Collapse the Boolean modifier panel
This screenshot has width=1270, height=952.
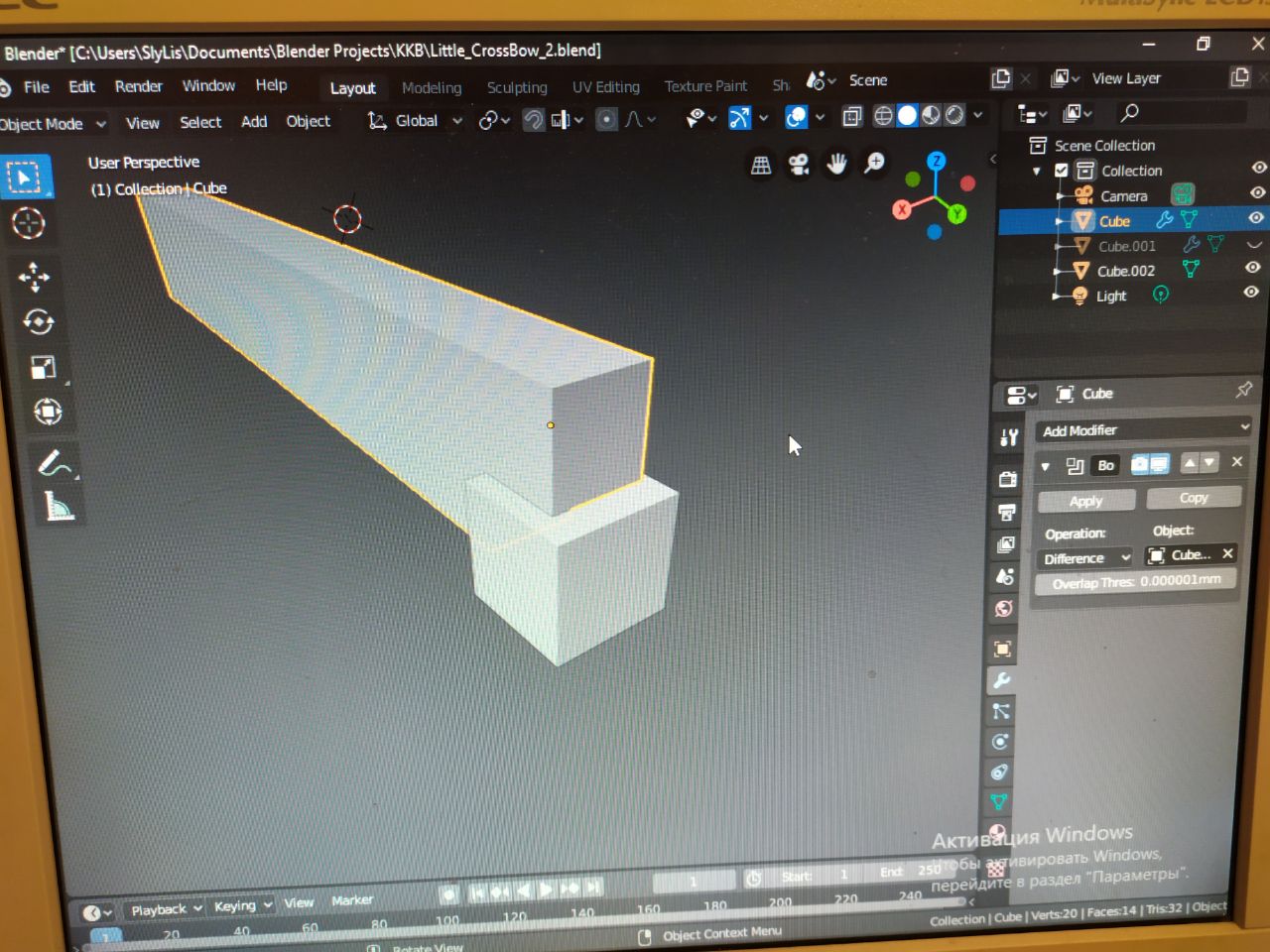(1045, 465)
